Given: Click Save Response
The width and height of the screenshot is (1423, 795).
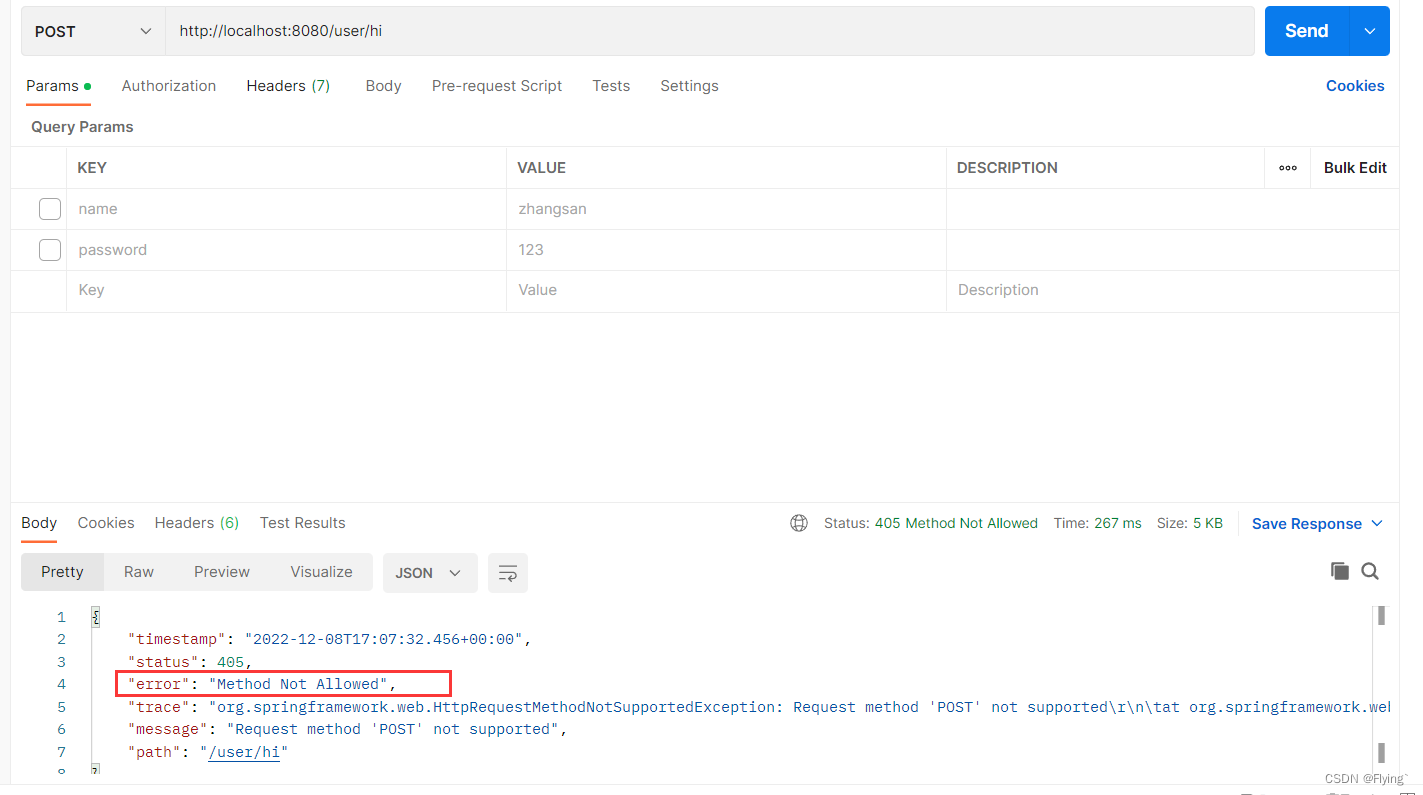Looking at the screenshot, I should 1306,524.
